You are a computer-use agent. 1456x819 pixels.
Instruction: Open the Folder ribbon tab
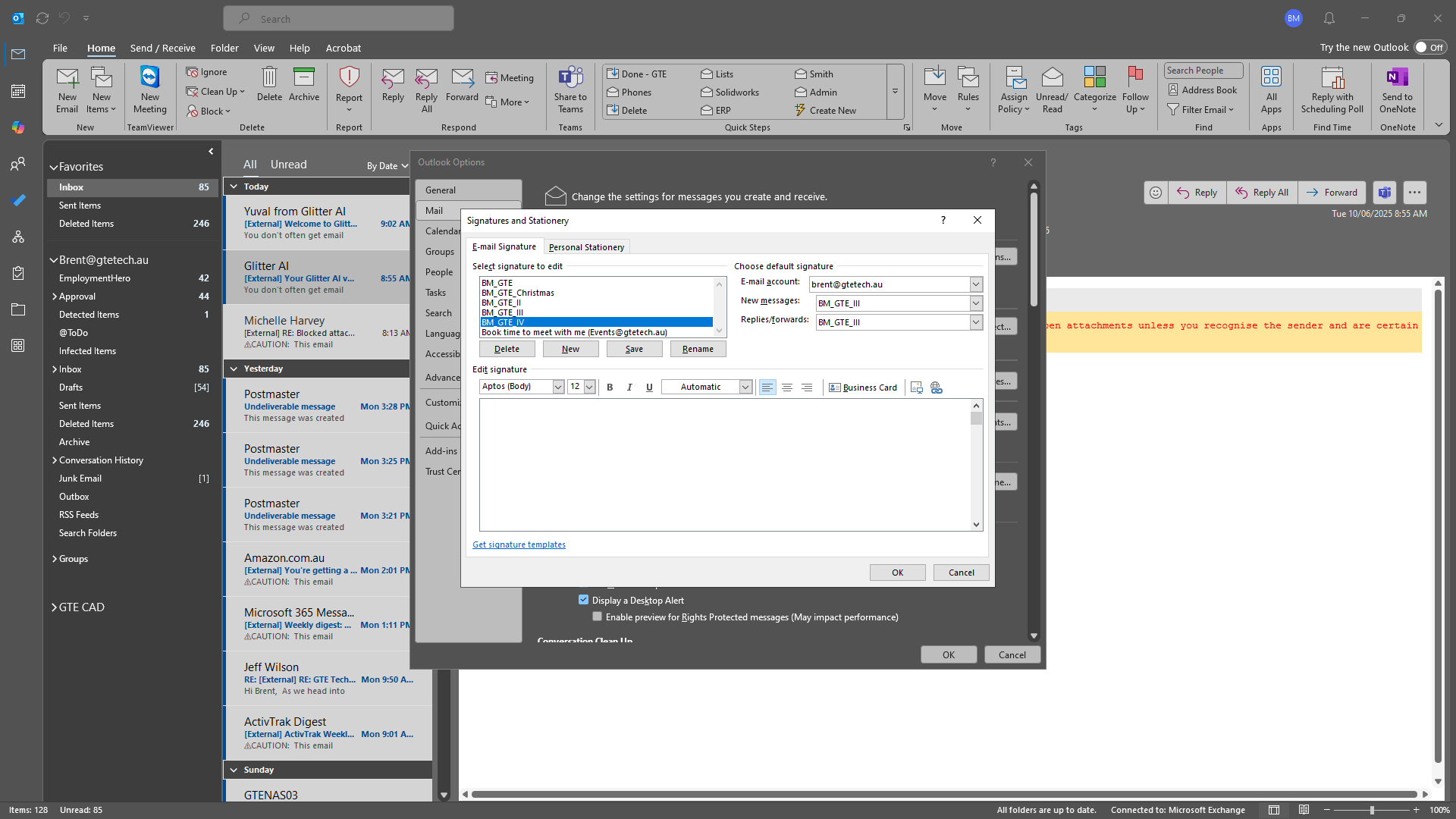224,48
